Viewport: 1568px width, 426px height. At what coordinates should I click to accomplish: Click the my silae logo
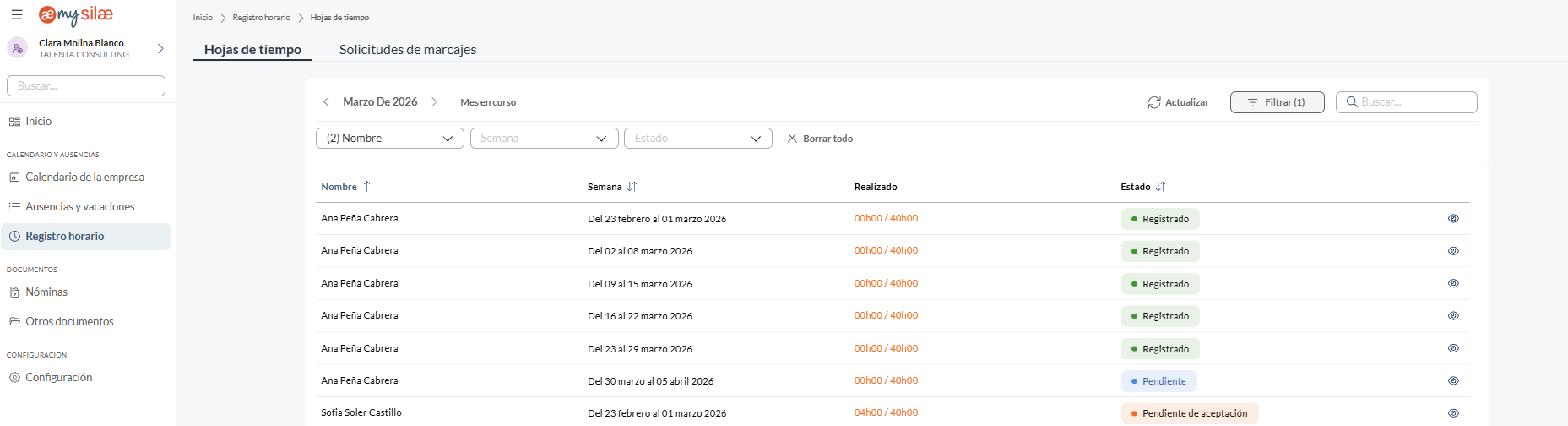tap(76, 15)
